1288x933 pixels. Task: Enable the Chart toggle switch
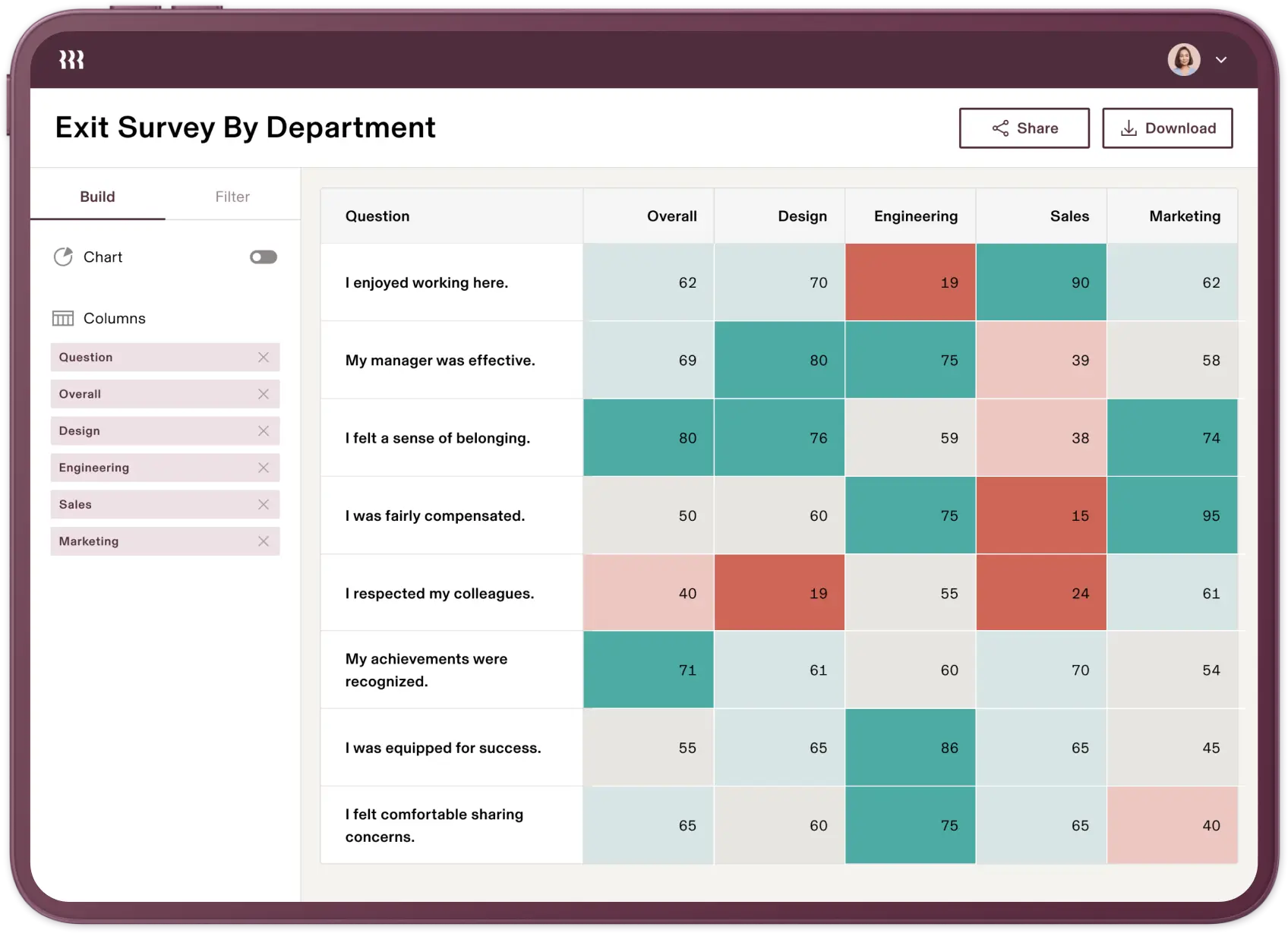pos(263,257)
